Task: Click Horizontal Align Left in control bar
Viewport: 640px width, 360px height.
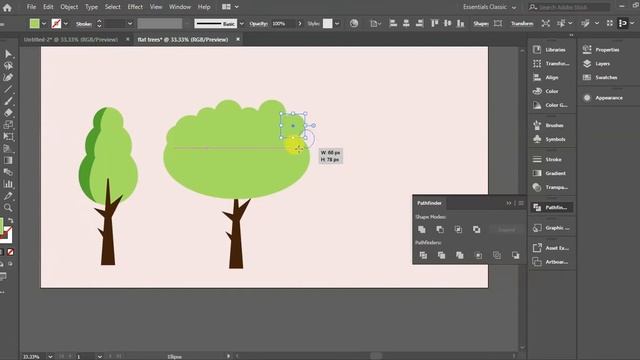Action: point(393,23)
